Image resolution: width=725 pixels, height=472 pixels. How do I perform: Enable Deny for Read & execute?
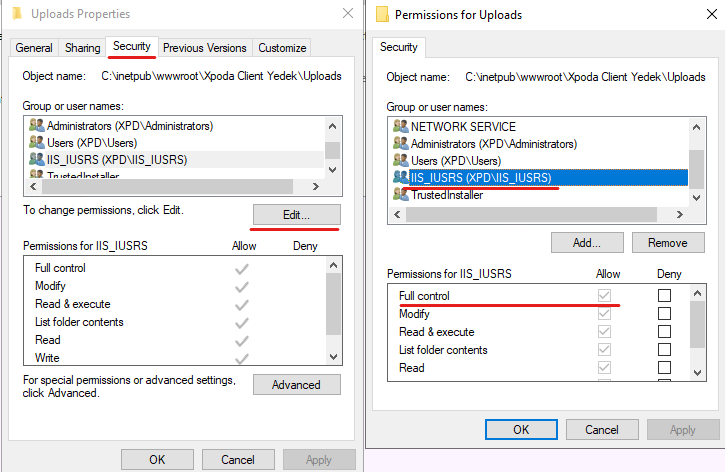[x=664, y=331]
